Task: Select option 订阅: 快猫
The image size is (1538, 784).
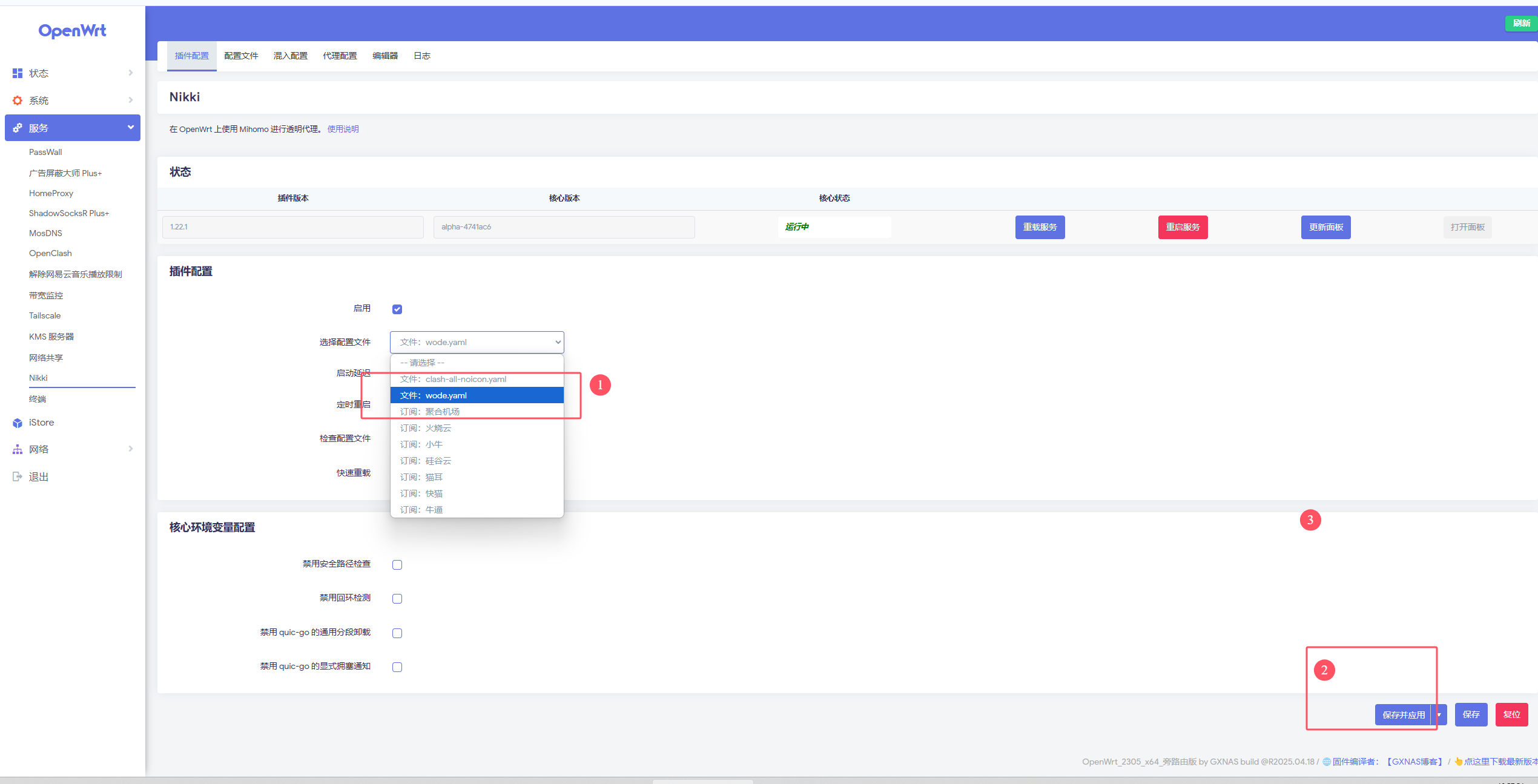Action: [477, 493]
